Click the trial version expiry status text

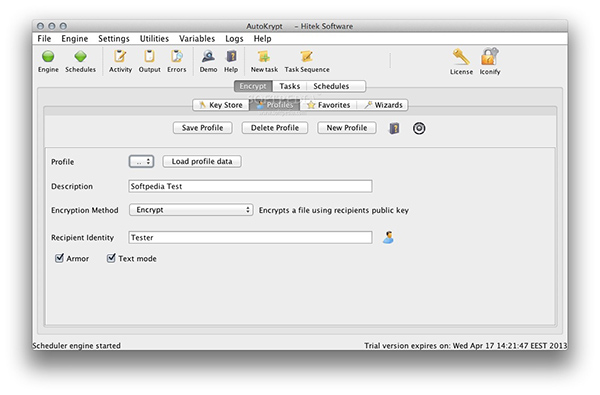[465, 346]
